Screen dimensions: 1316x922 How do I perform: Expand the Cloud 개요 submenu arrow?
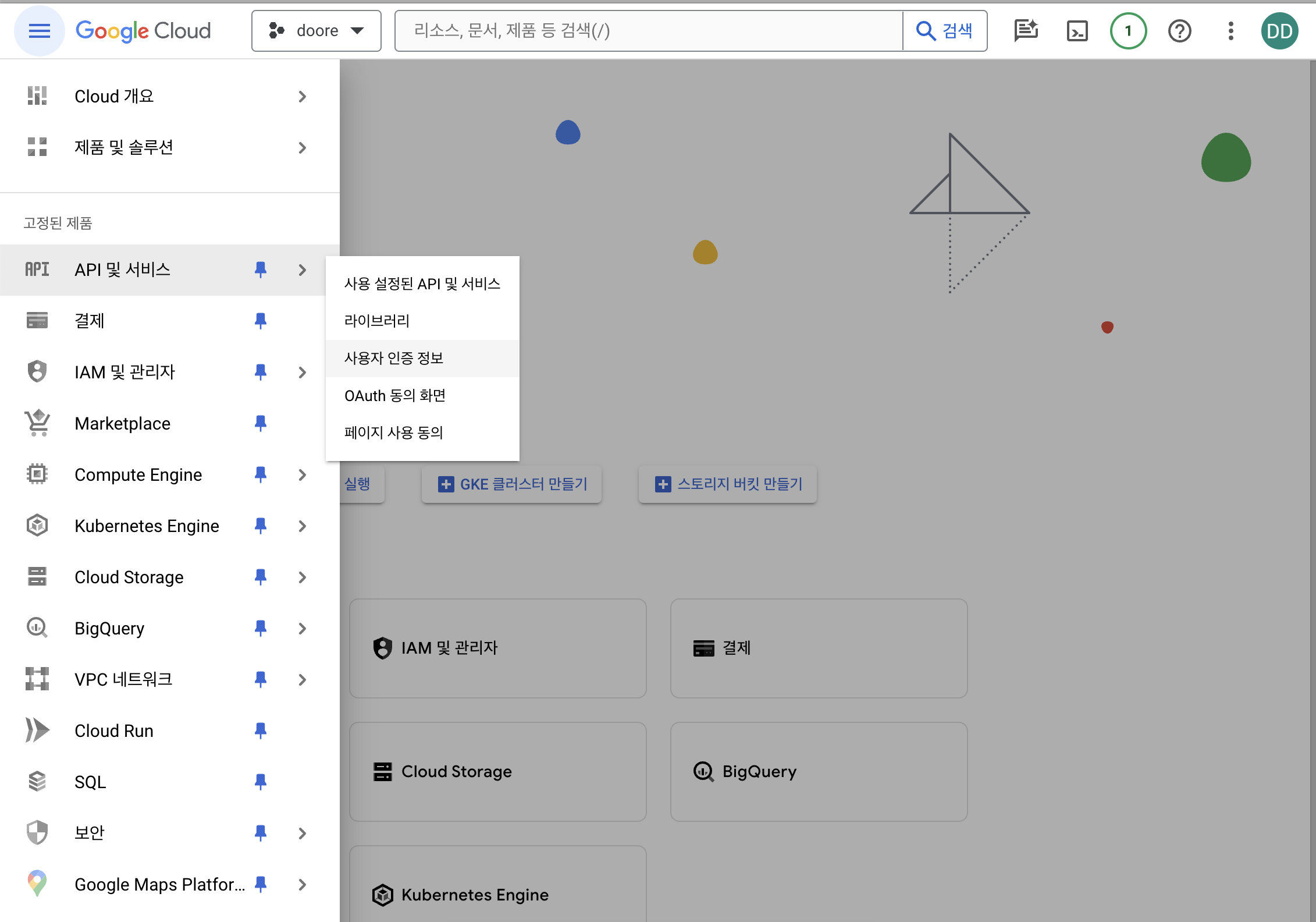[x=302, y=97]
